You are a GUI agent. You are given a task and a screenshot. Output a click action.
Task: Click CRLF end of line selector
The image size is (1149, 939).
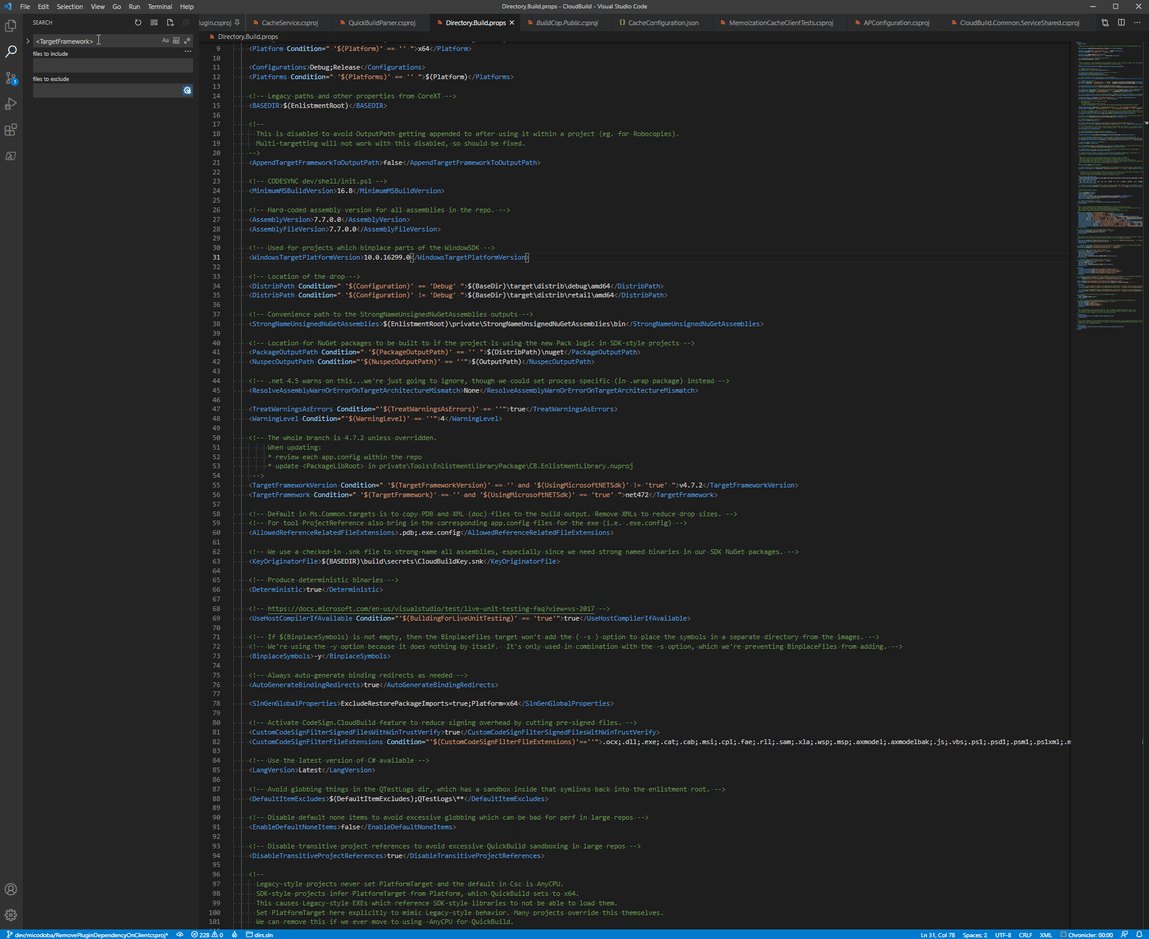[x=1025, y=935]
